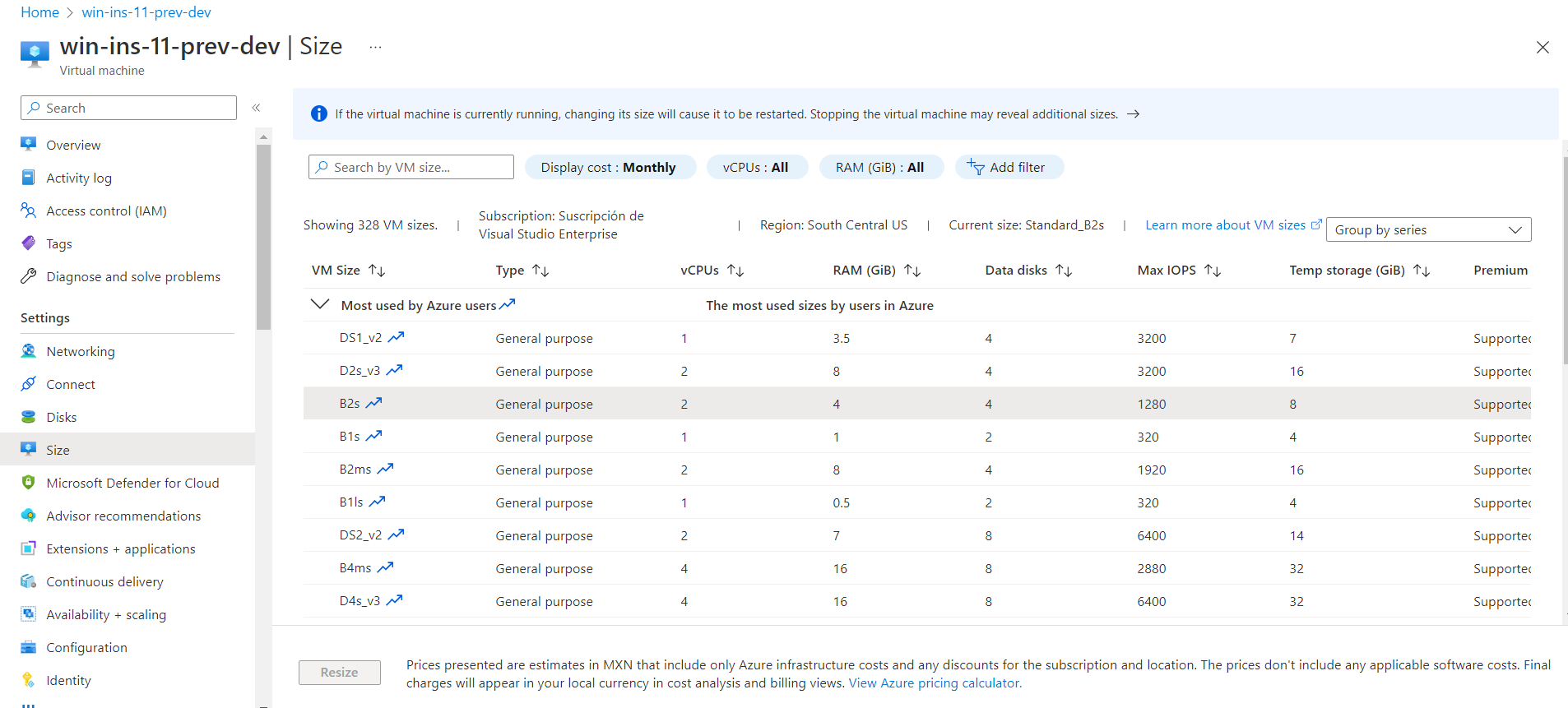Click the trend icon next to B1ls
Image resolution: width=1568 pixels, height=708 pixels.
click(x=378, y=502)
